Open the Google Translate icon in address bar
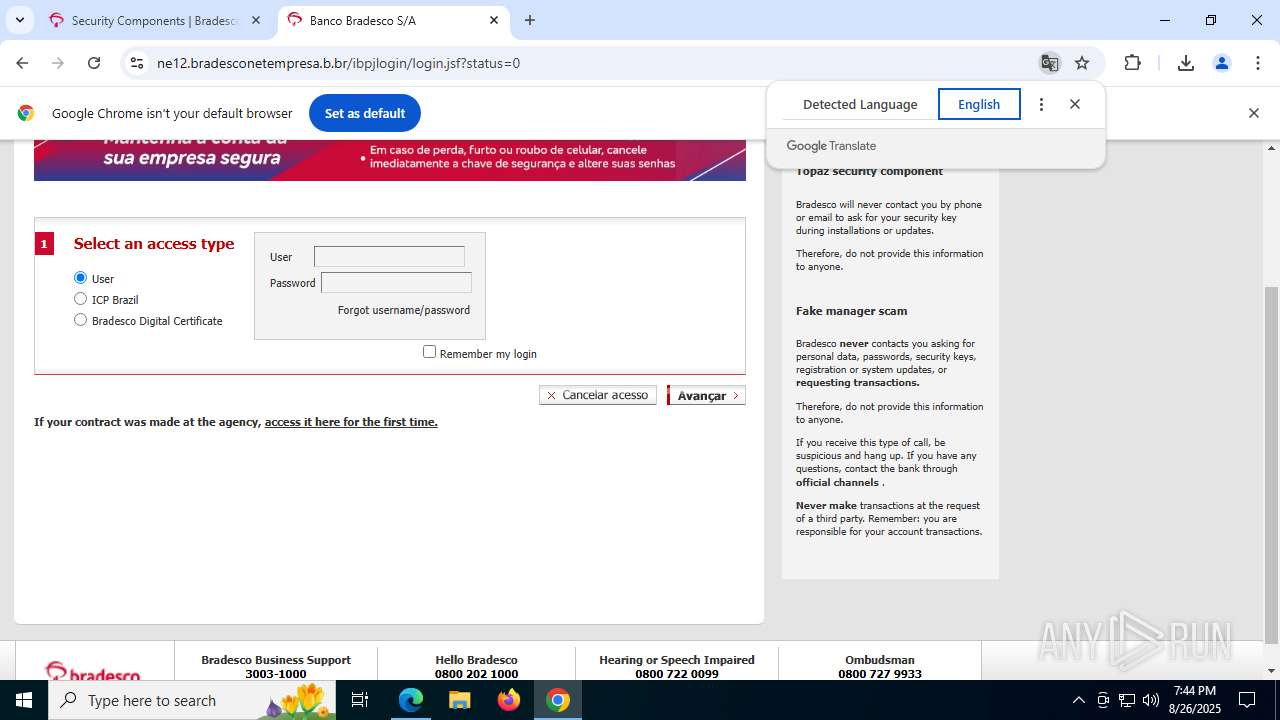This screenshot has width=1280, height=720. click(1049, 63)
